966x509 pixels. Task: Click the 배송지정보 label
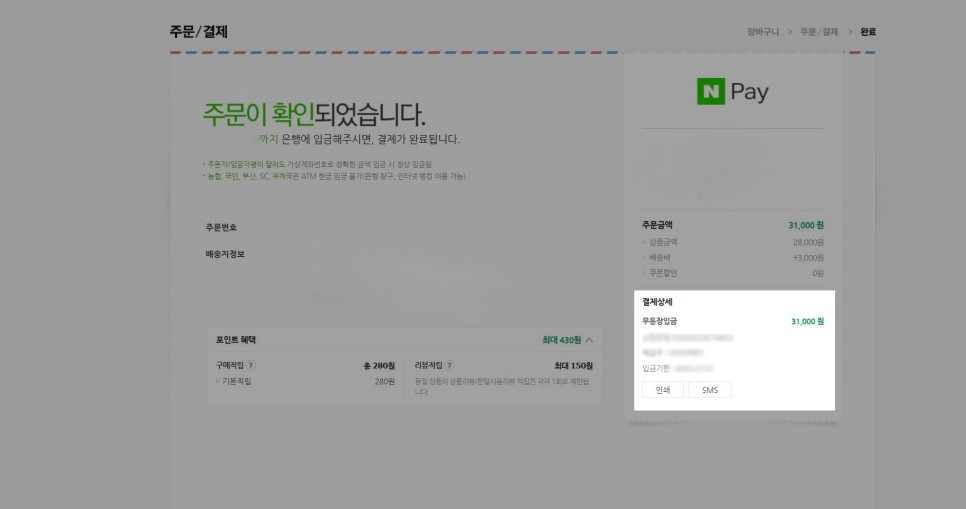pyautogui.click(x=225, y=254)
